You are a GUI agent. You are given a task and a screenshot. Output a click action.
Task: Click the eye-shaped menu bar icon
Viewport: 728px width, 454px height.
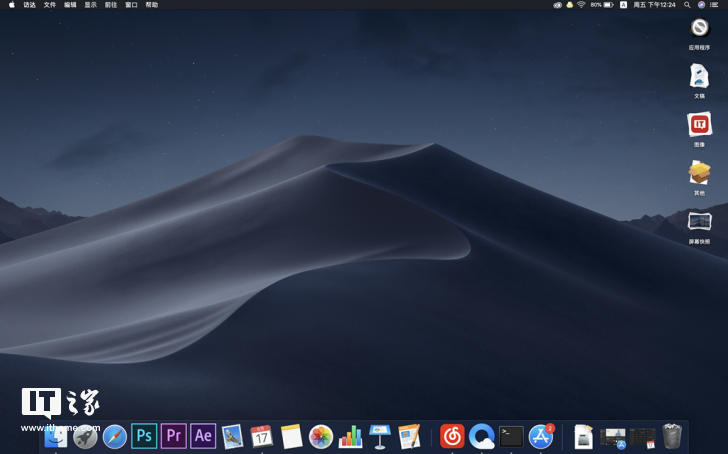pos(558,5)
